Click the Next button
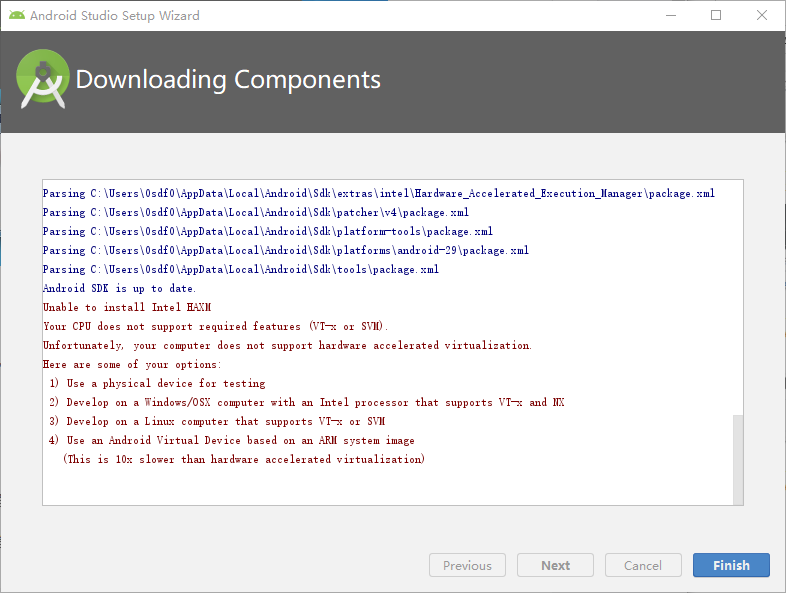 pyautogui.click(x=555, y=565)
